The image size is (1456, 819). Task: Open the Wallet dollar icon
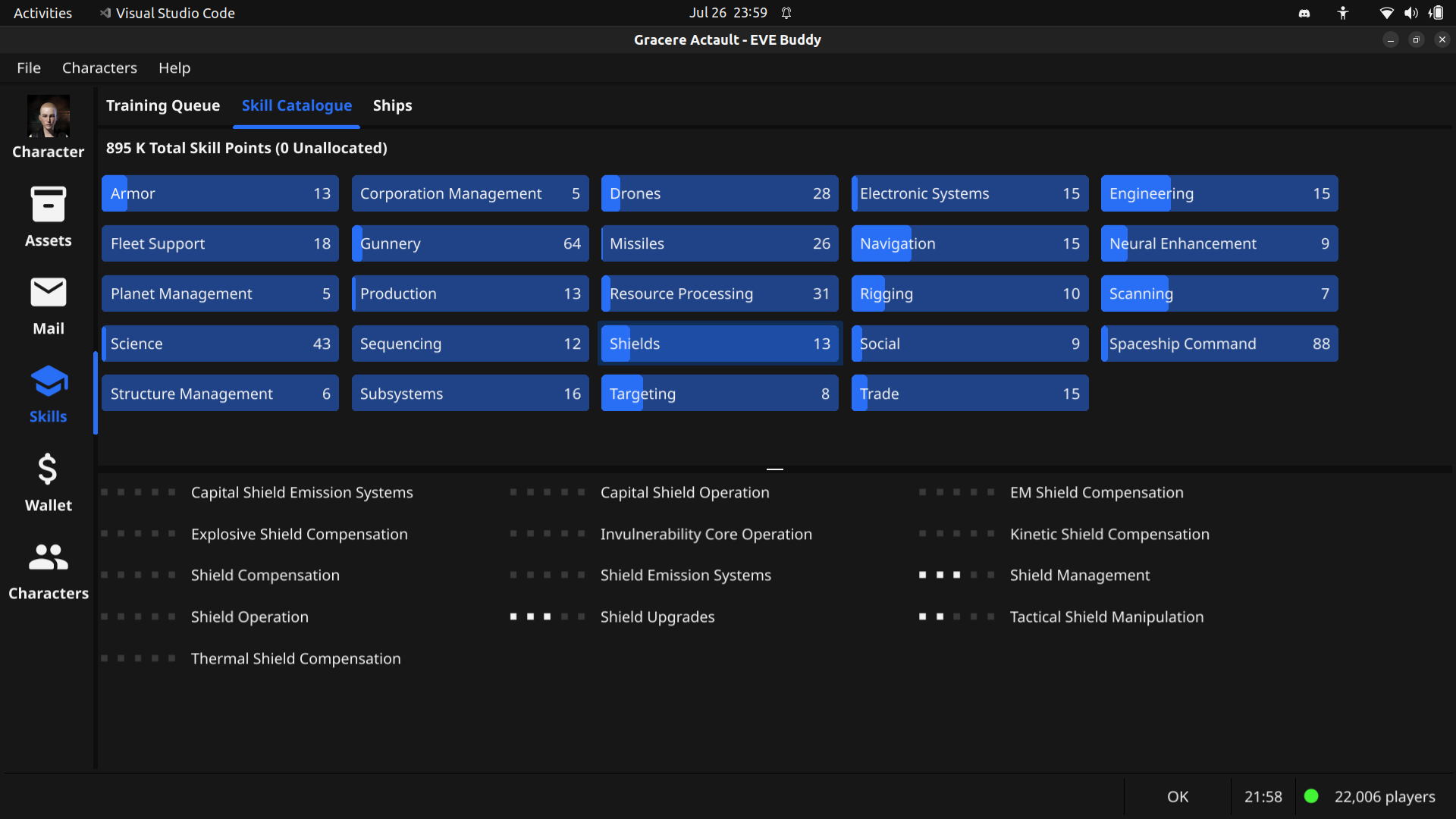click(x=48, y=469)
